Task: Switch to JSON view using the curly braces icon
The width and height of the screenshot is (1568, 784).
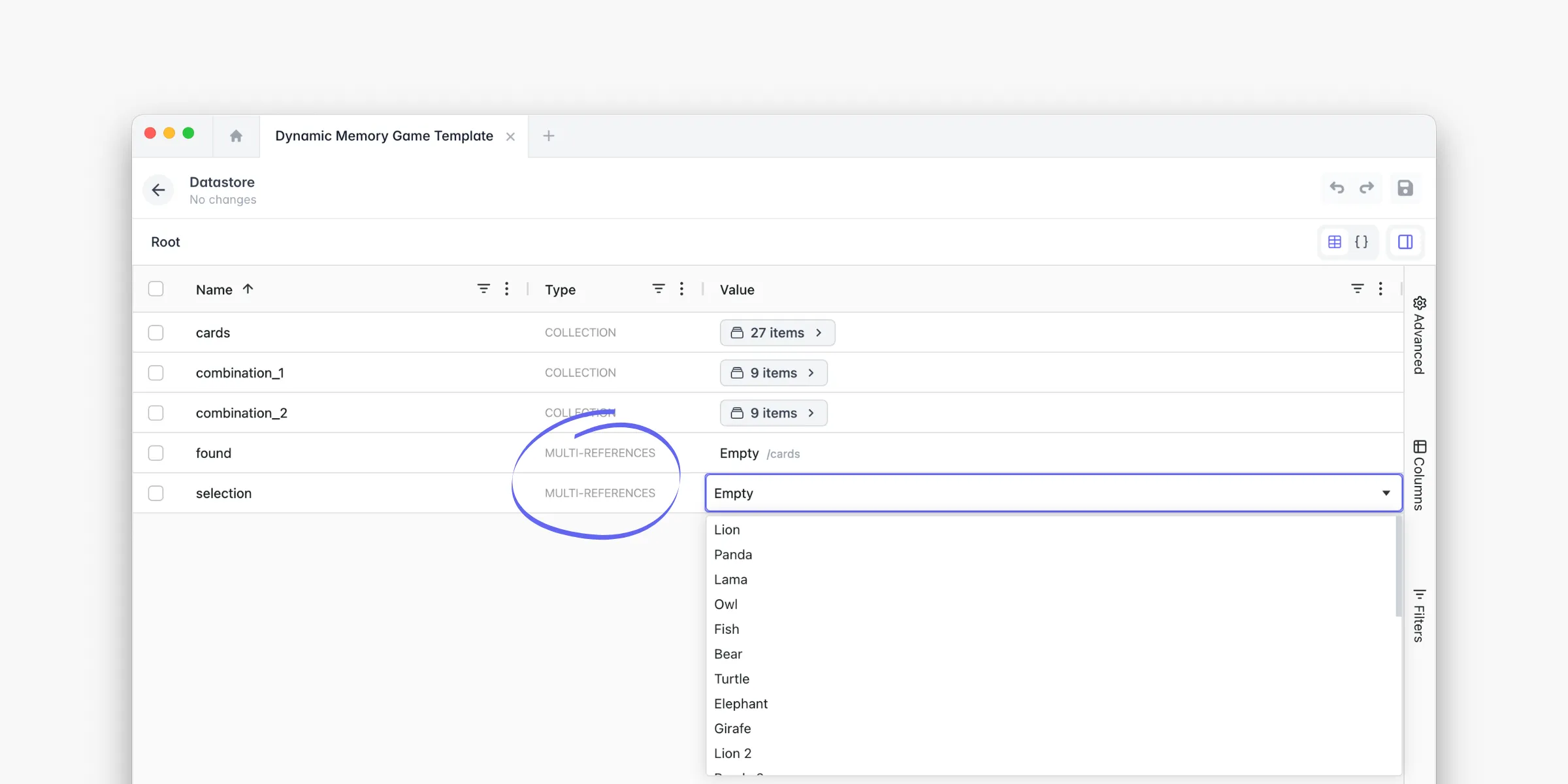Action: coord(1362,242)
